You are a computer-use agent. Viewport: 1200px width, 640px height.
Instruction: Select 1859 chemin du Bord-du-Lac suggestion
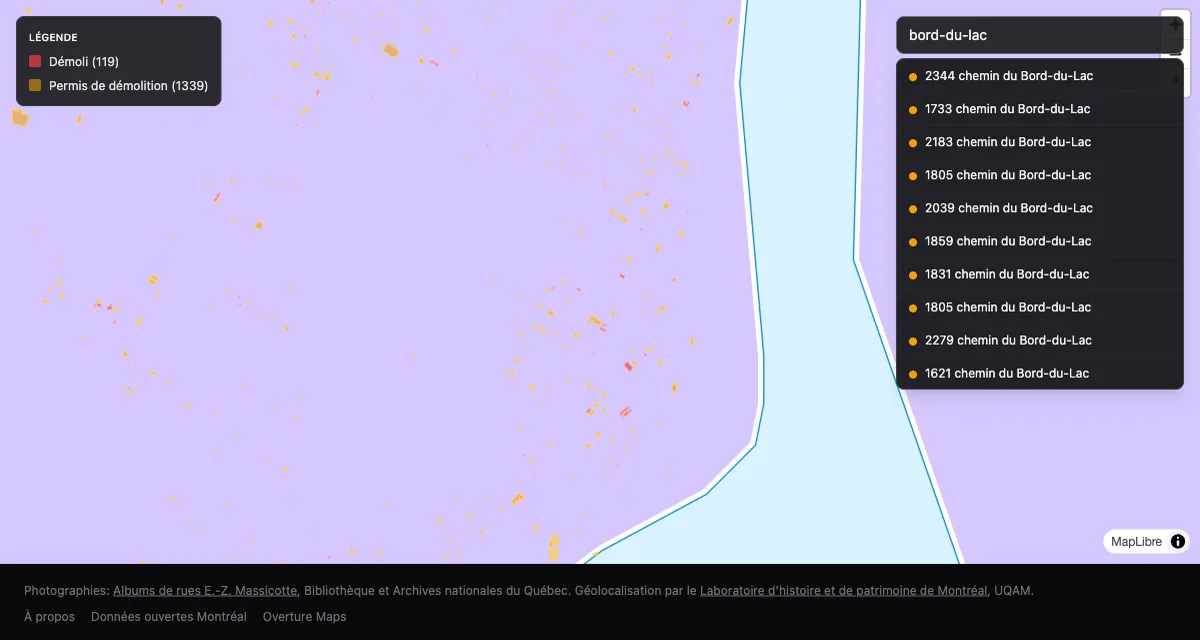1040,241
